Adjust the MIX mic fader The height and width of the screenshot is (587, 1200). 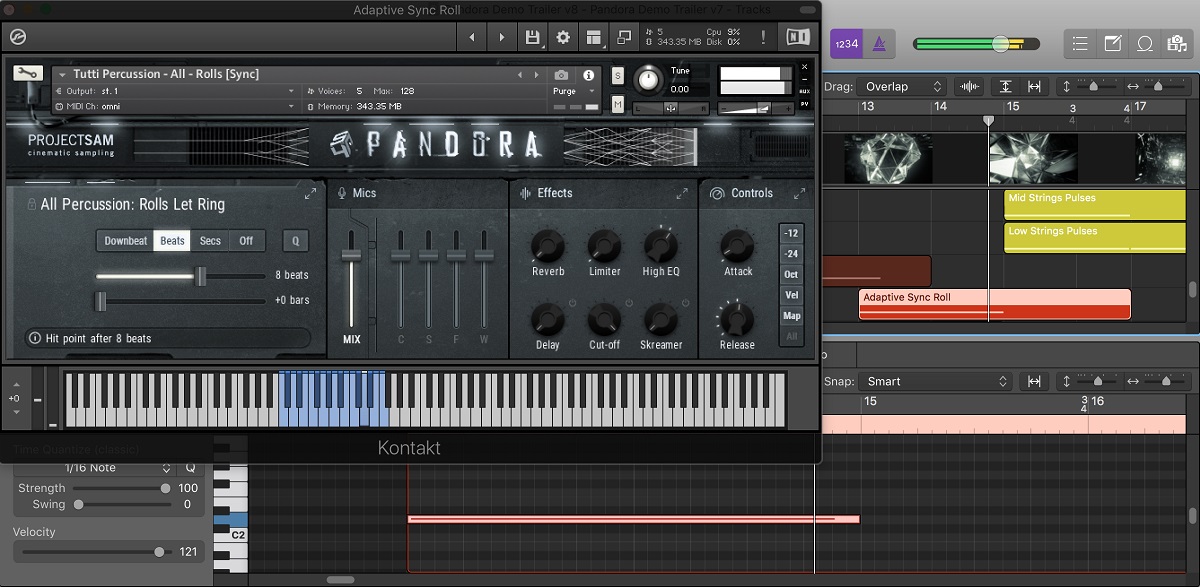pyautogui.click(x=351, y=277)
